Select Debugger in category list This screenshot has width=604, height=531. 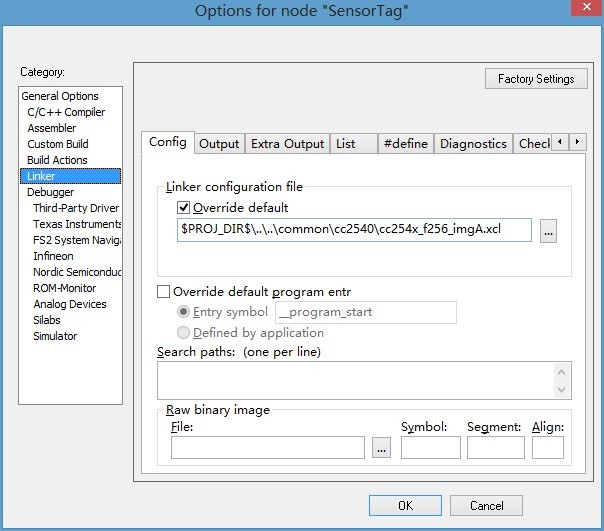tap(51, 192)
